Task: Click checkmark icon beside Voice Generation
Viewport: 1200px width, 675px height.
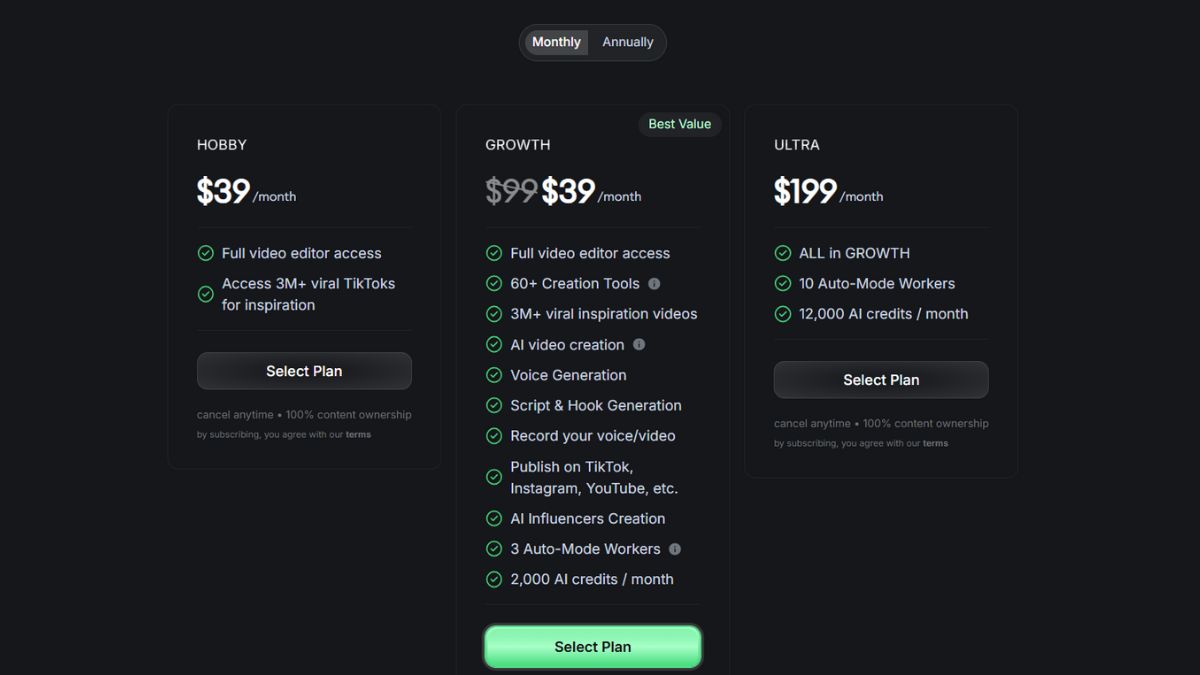Action: pos(494,375)
